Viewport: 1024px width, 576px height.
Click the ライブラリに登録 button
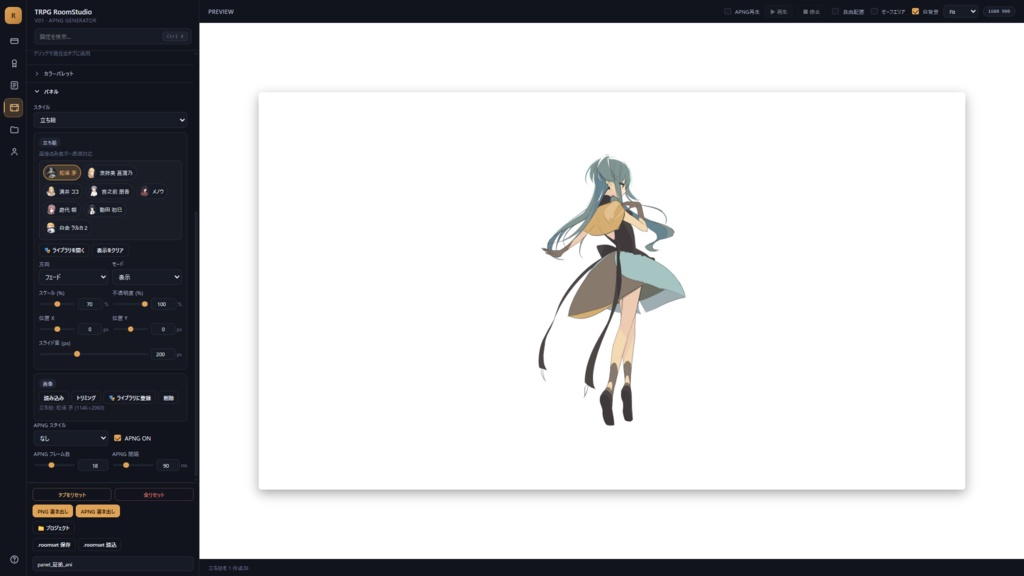coord(130,398)
